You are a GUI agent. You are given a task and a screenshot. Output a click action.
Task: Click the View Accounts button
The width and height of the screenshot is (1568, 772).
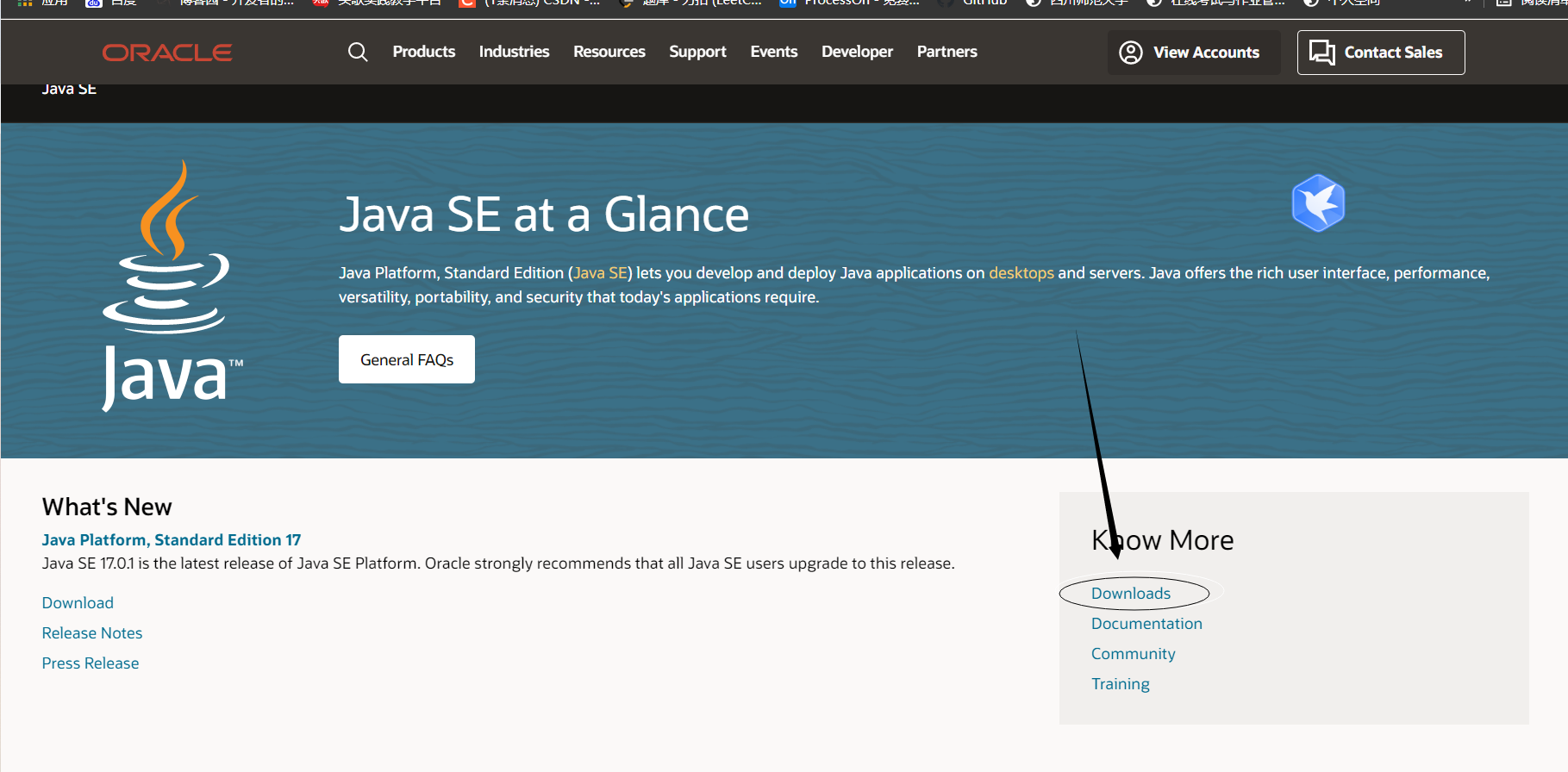pyautogui.click(x=1194, y=53)
